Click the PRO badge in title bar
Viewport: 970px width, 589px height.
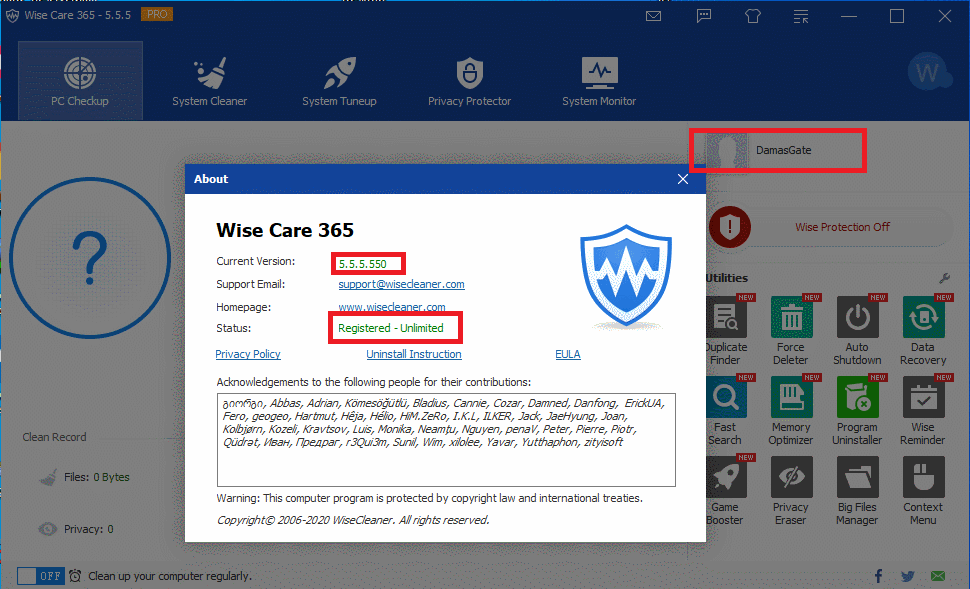click(x=157, y=14)
